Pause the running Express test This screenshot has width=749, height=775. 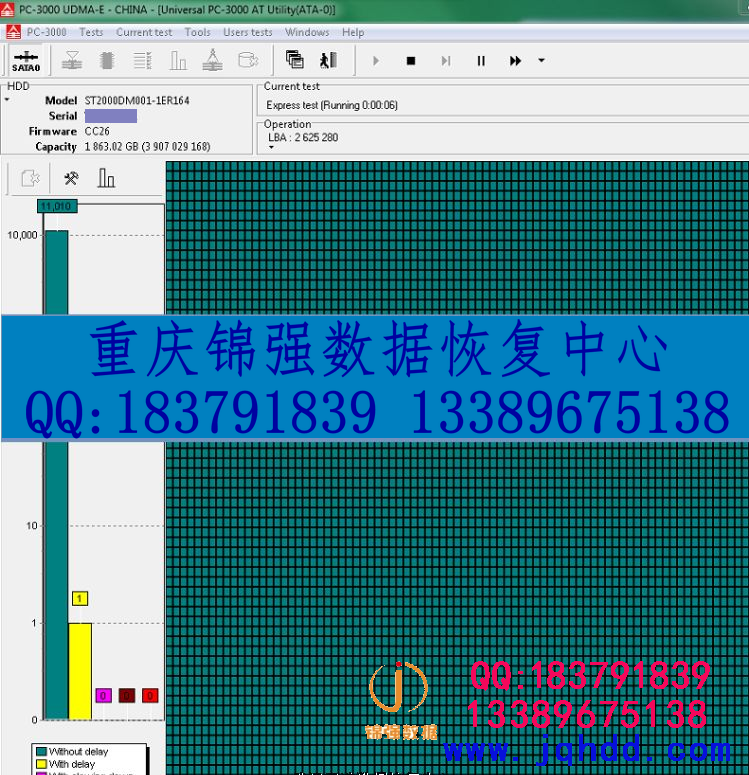pos(481,61)
